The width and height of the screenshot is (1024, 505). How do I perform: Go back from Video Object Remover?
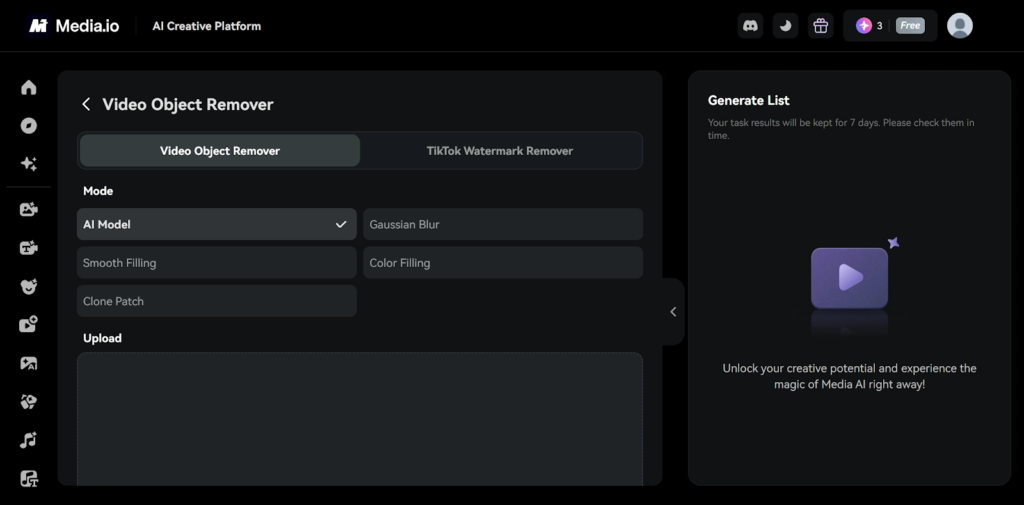[86, 105]
